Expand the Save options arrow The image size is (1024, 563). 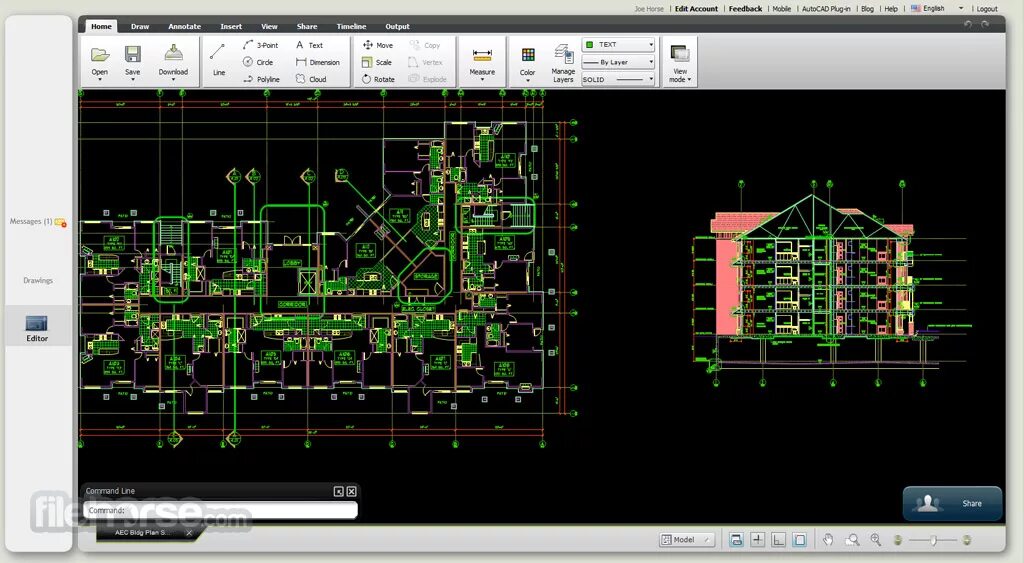(133, 80)
